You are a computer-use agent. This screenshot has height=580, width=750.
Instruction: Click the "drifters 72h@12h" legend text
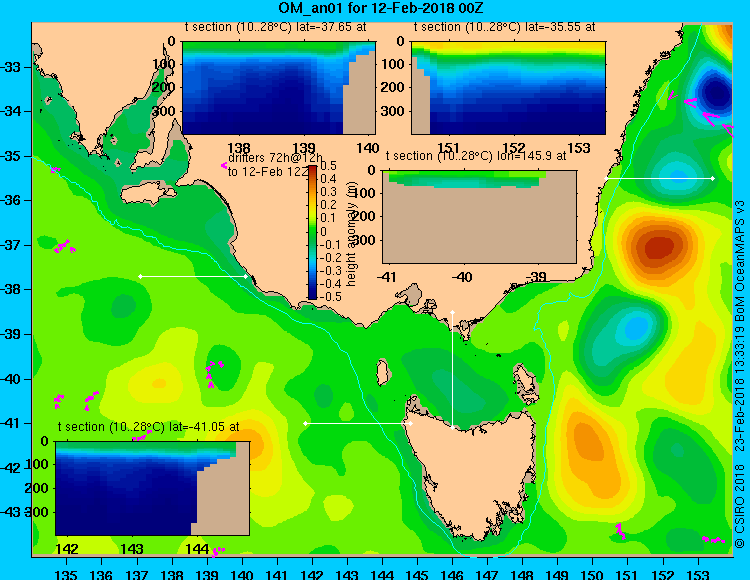[x=275, y=158]
